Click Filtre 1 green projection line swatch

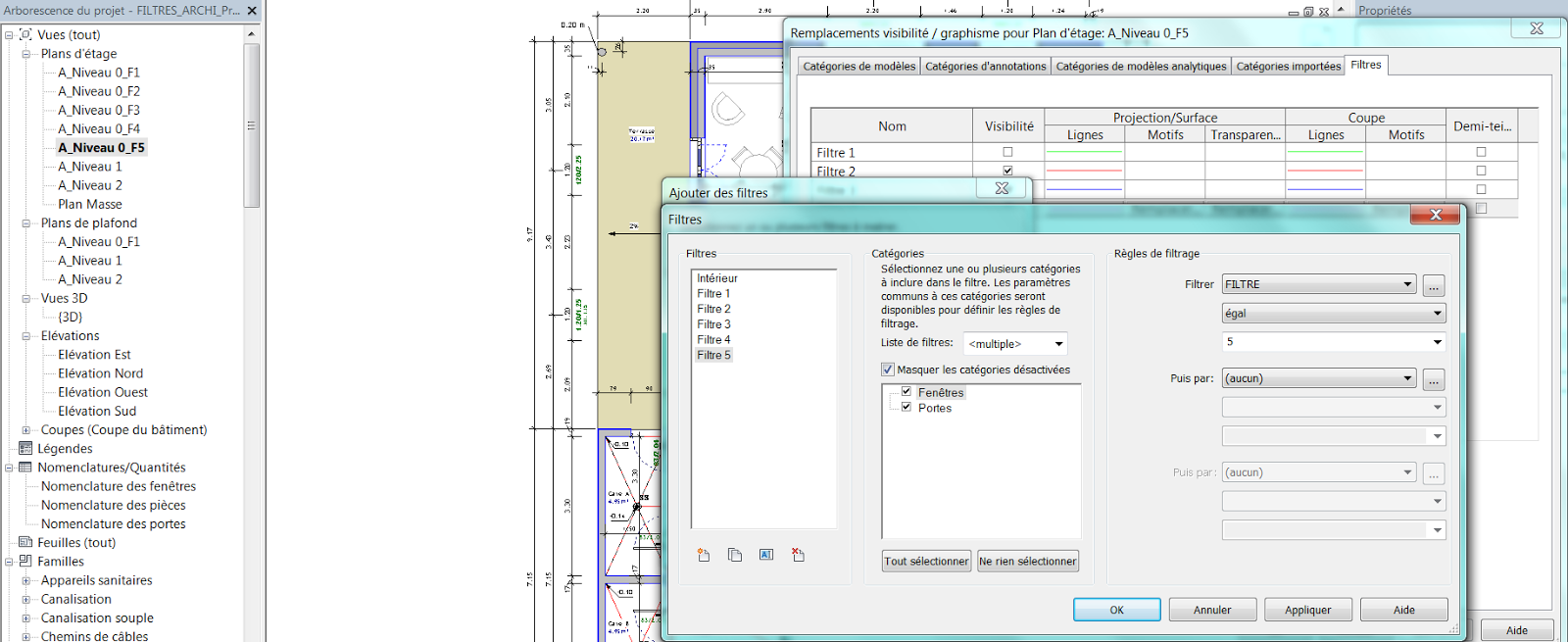click(x=1084, y=152)
